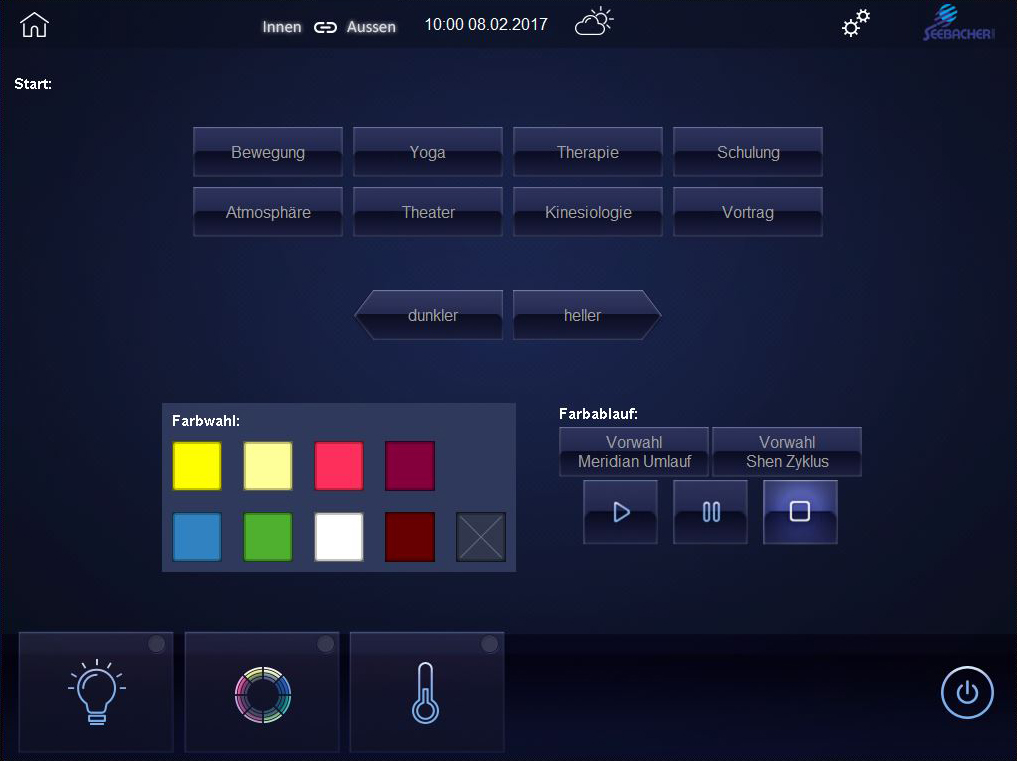Open settings via the gears icon
This screenshot has width=1017, height=761.
click(855, 24)
